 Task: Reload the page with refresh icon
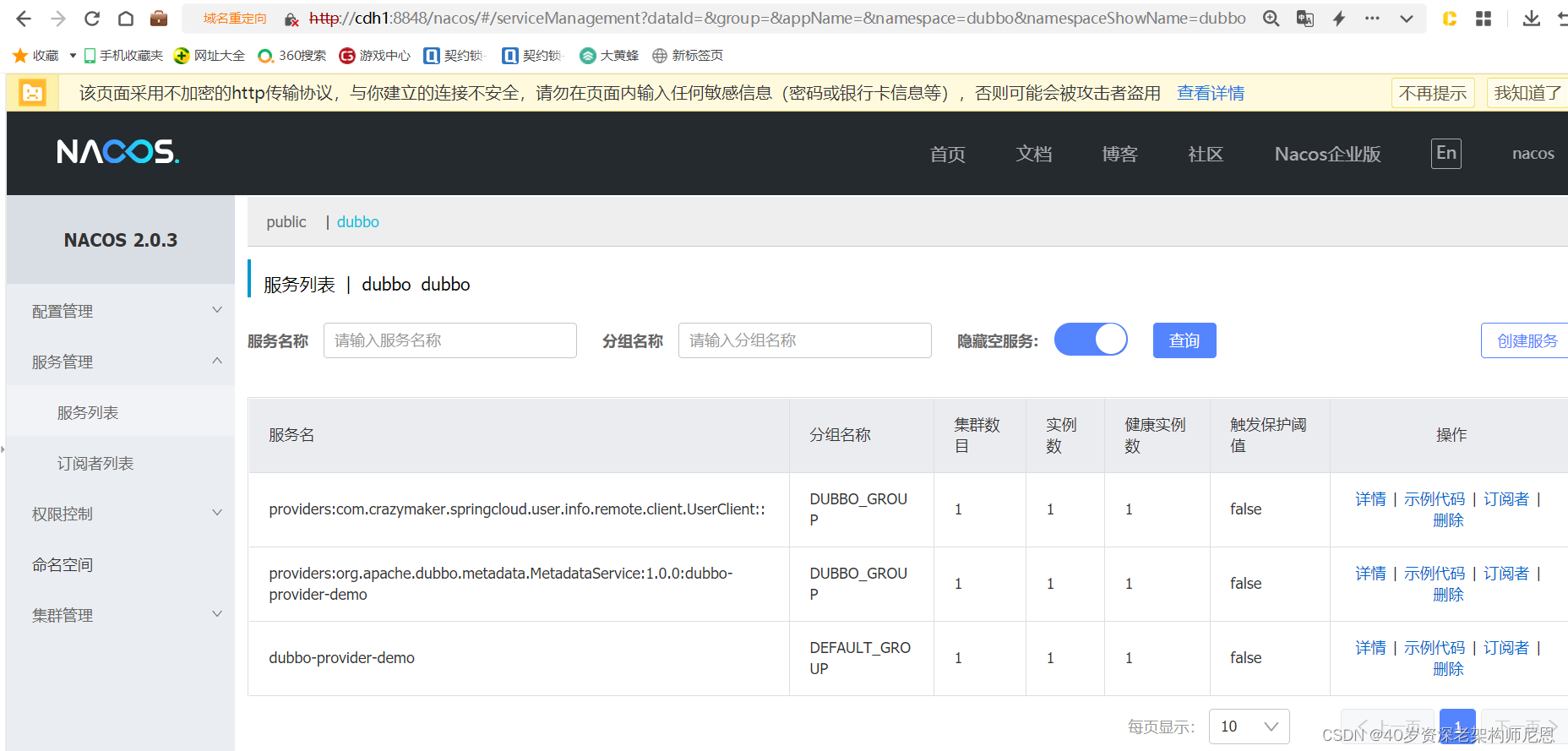click(92, 19)
